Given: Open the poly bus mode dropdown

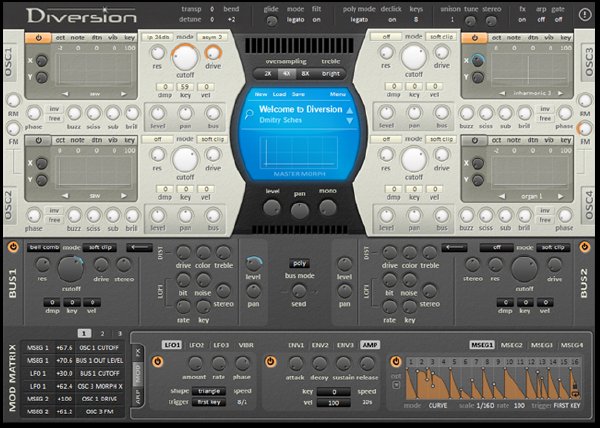Looking at the screenshot, I should [299, 263].
